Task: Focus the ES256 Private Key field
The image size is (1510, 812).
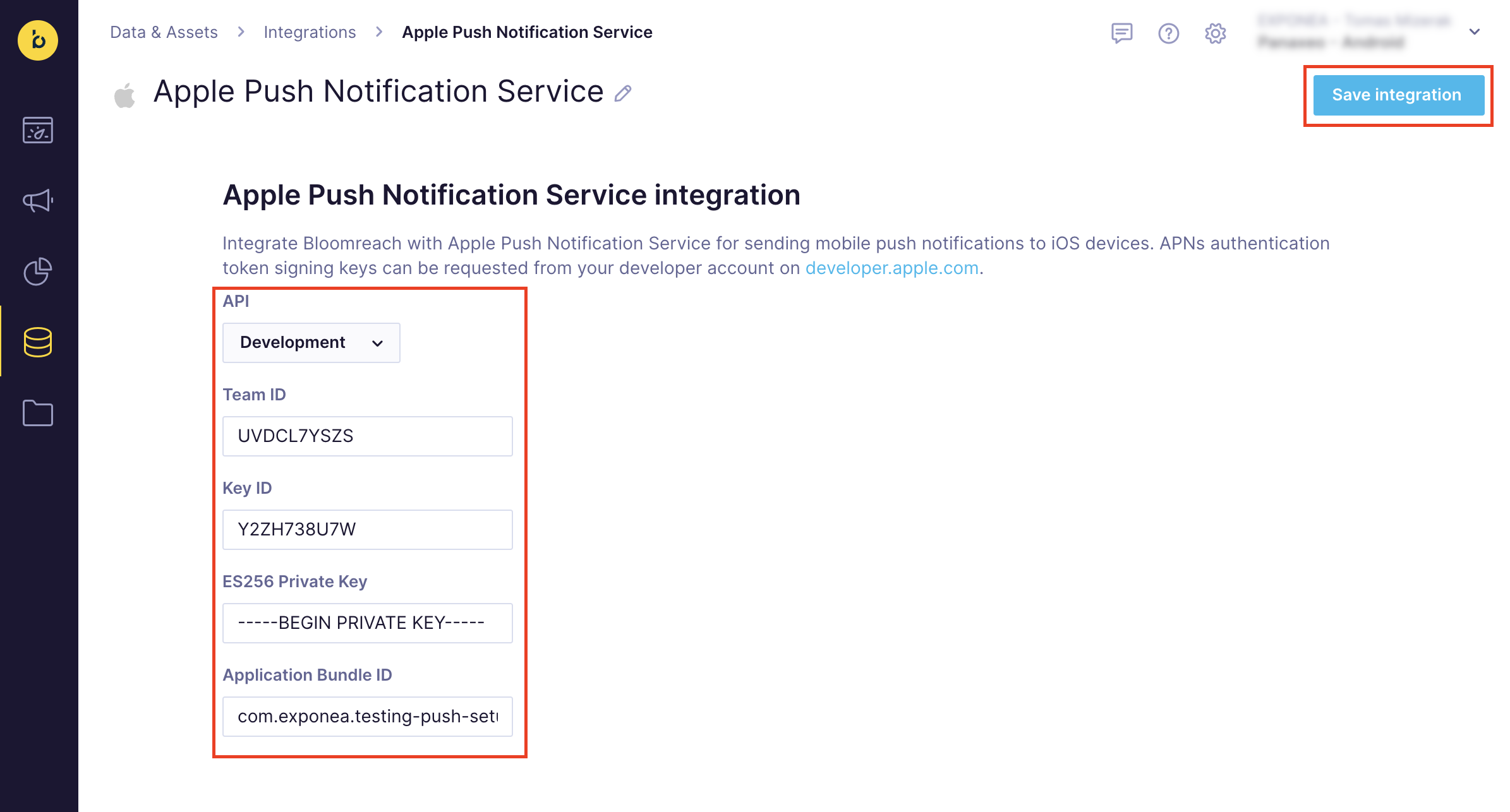Action: [x=367, y=623]
